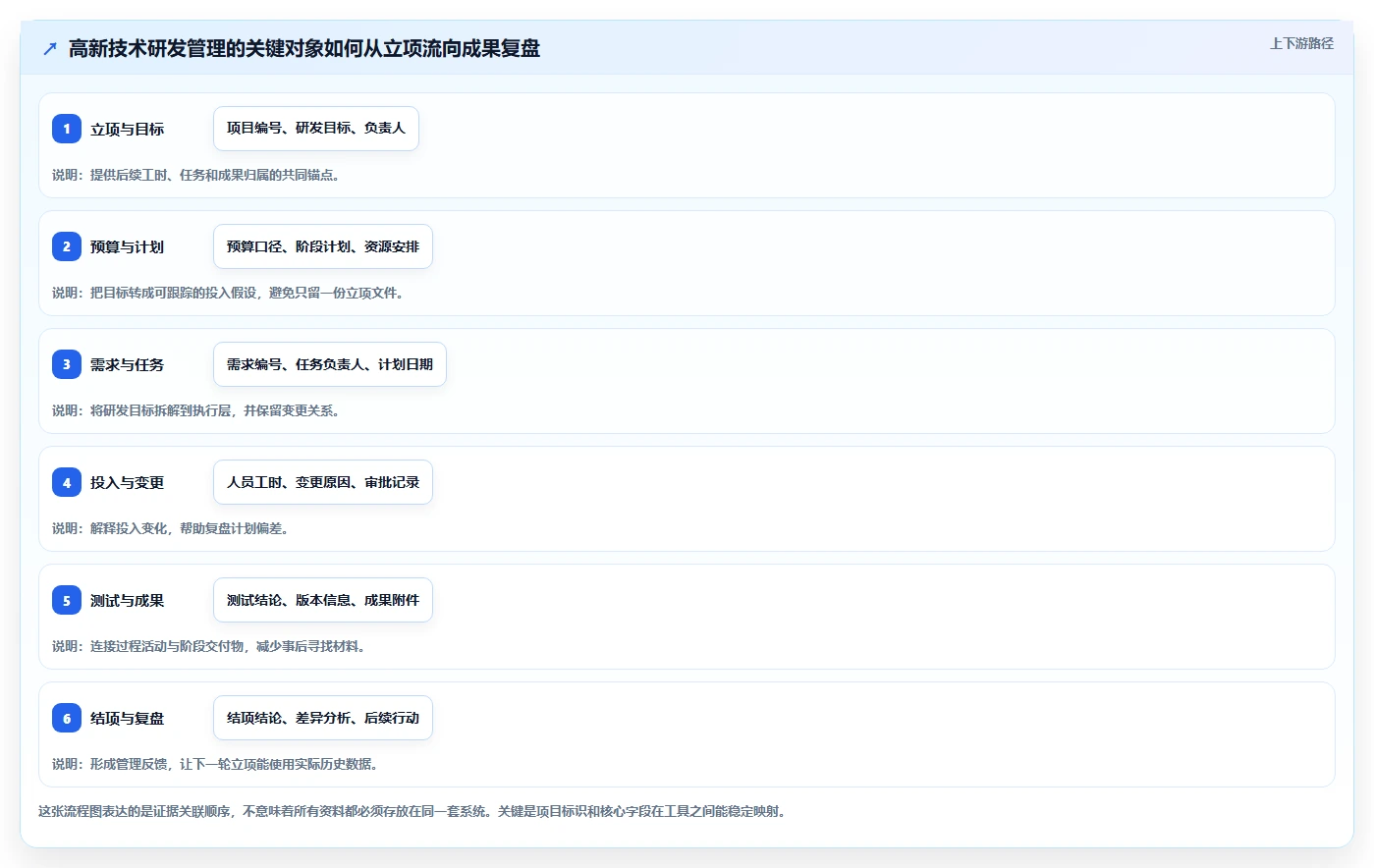Click the 测试结论、版本信息、成果附件 chip
Viewport: 1374px width, 868px height.
(323, 600)
